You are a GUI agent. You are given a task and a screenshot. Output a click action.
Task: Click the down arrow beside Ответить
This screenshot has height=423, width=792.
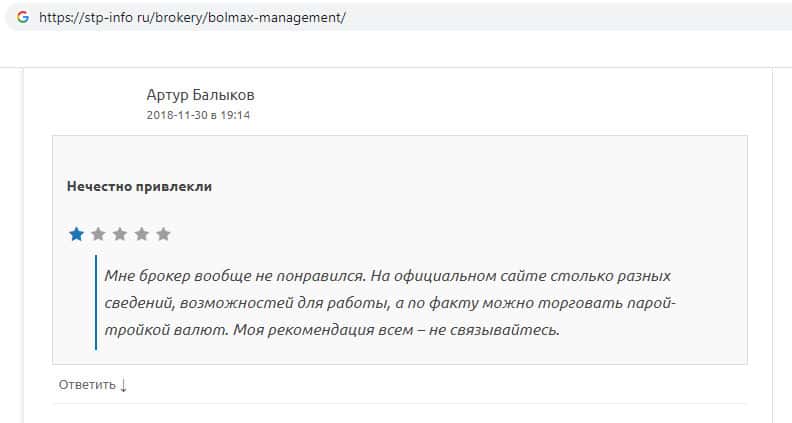point(124,385)
